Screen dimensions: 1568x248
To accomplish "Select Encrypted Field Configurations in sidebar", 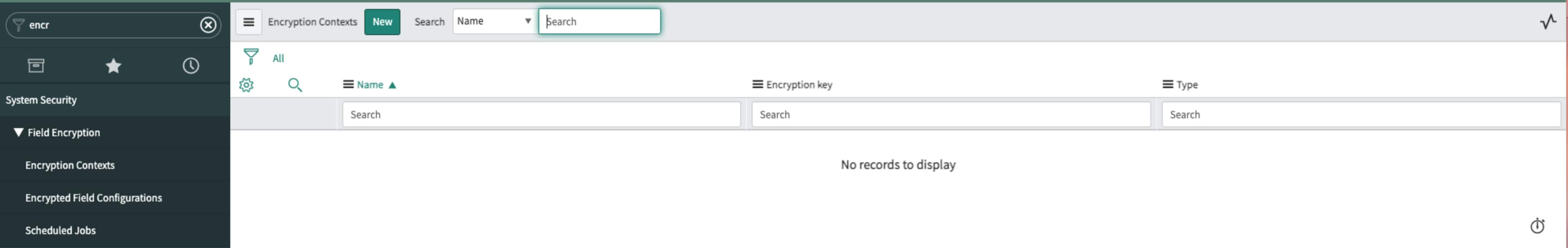I will [x=94, y=197].
